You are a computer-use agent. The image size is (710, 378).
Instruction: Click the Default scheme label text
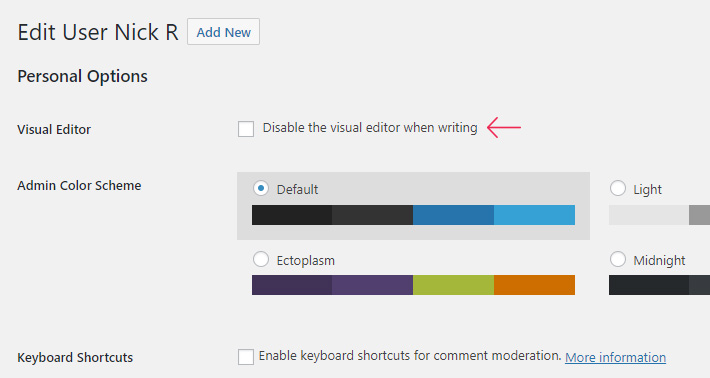pos(297,189)
